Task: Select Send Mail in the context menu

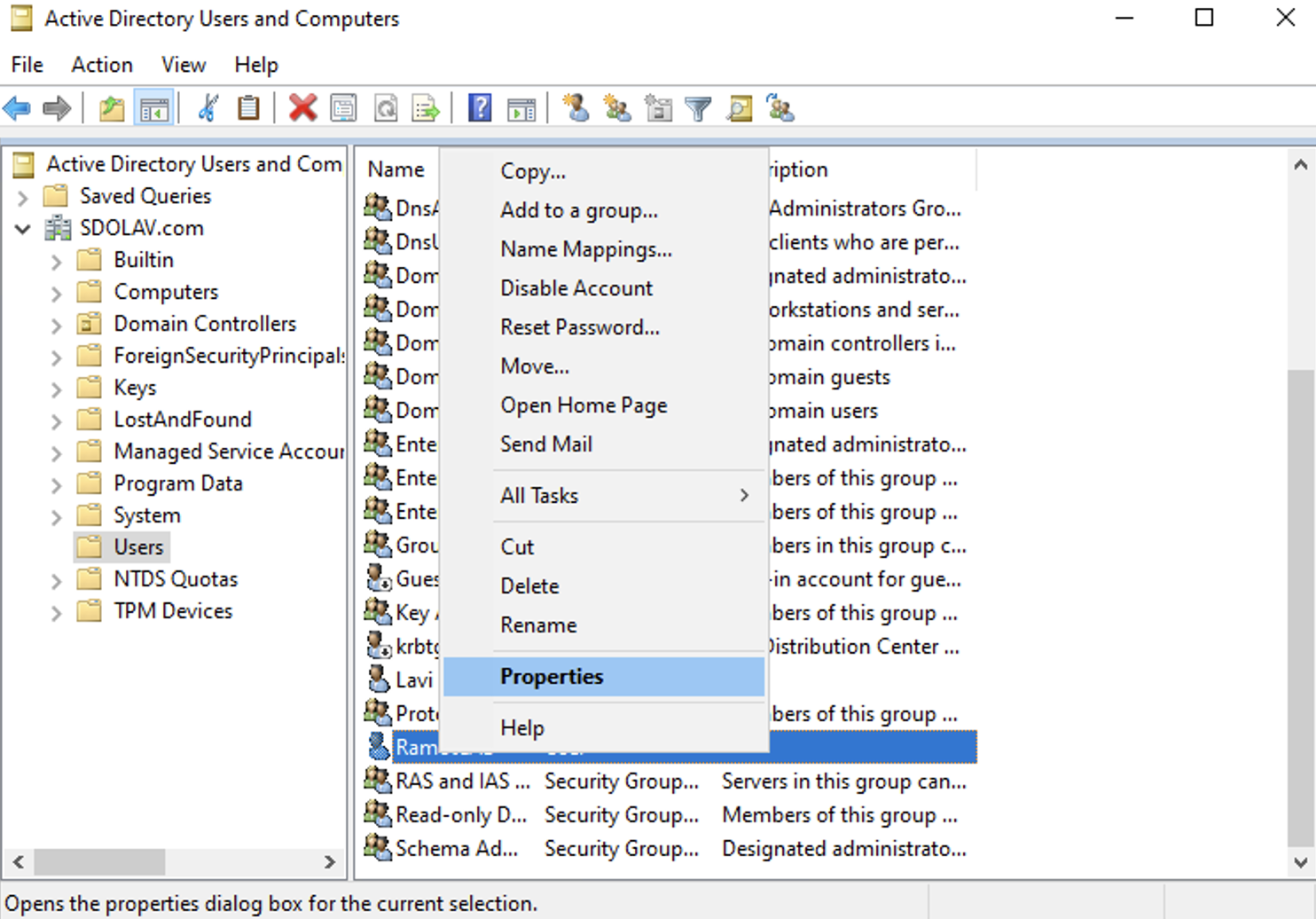Action: [604, 444]
